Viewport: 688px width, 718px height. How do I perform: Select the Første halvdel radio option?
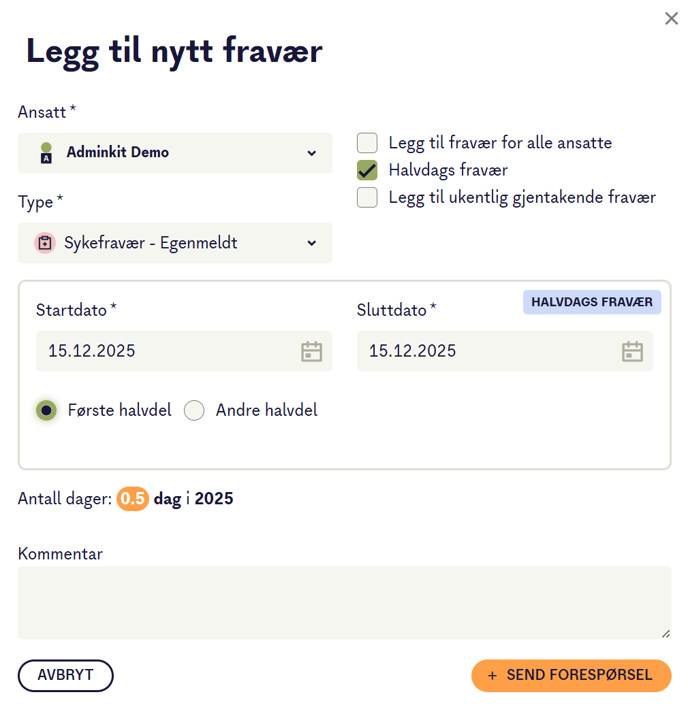(x=46, y=410)
